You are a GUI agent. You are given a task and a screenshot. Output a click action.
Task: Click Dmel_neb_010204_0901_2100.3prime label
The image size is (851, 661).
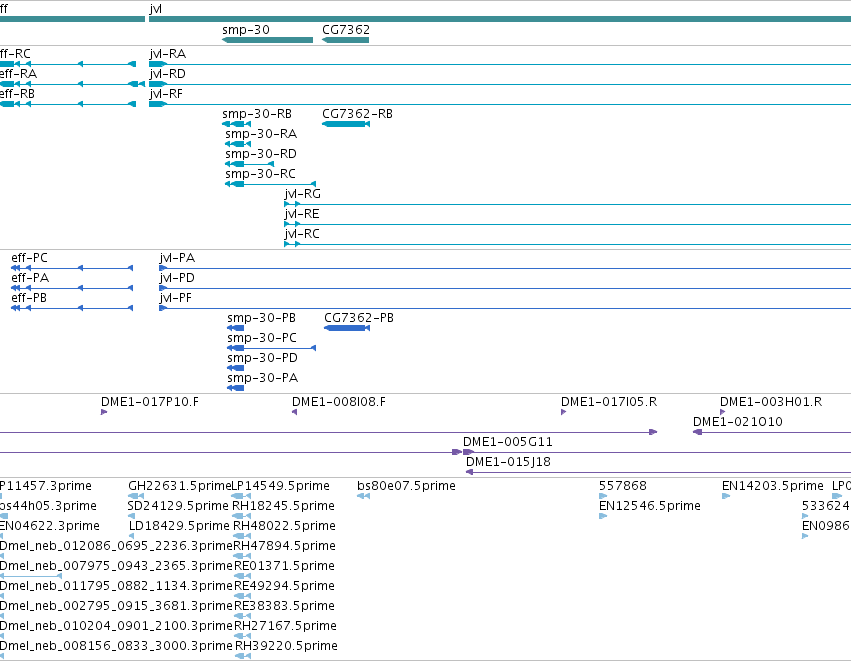point(116,626)
